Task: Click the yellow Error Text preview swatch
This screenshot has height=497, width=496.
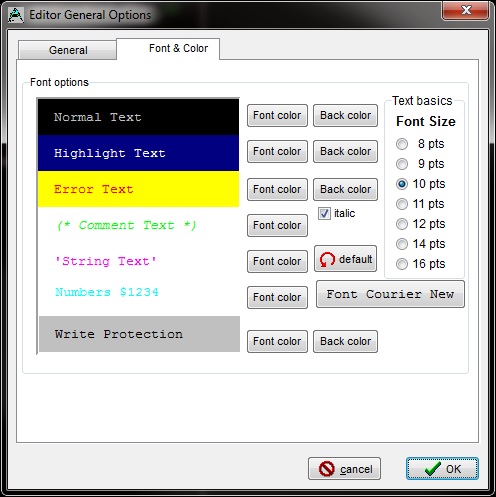Action: tap(138, 189)
